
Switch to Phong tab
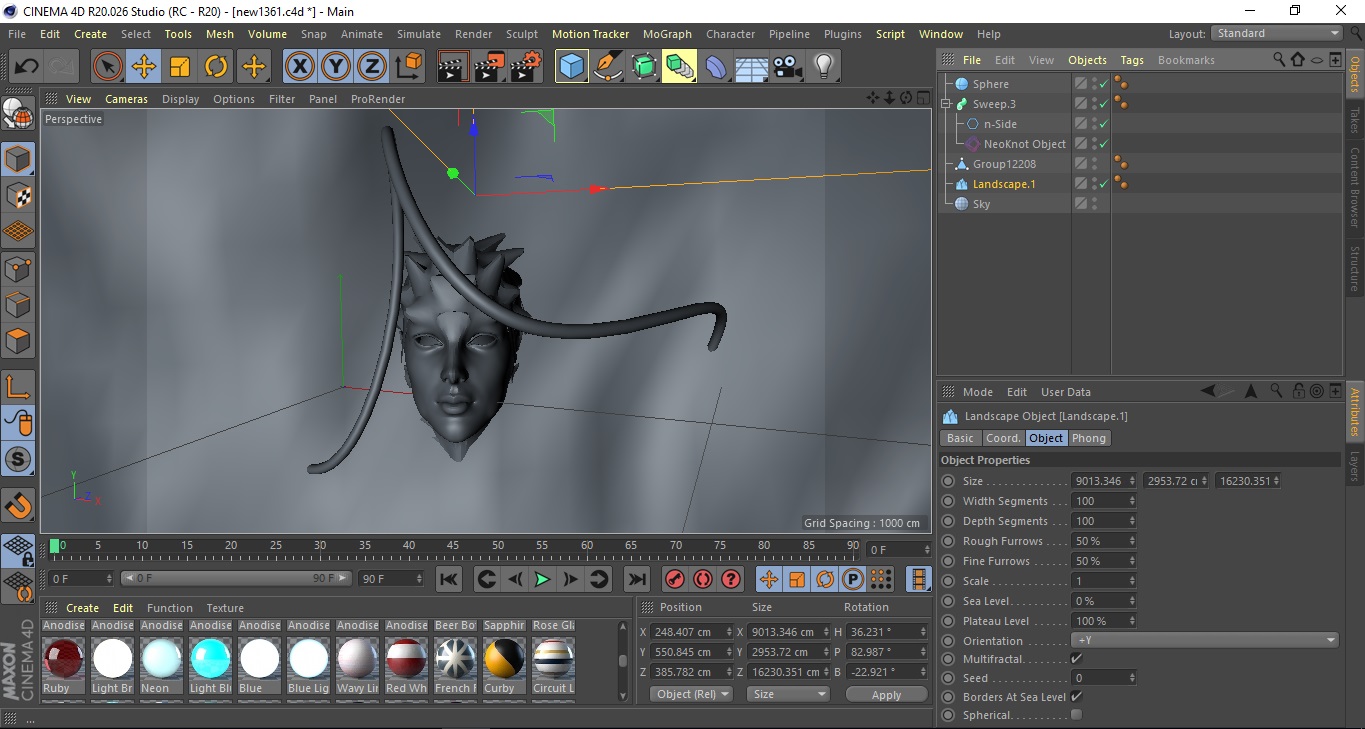(1089, 438)
